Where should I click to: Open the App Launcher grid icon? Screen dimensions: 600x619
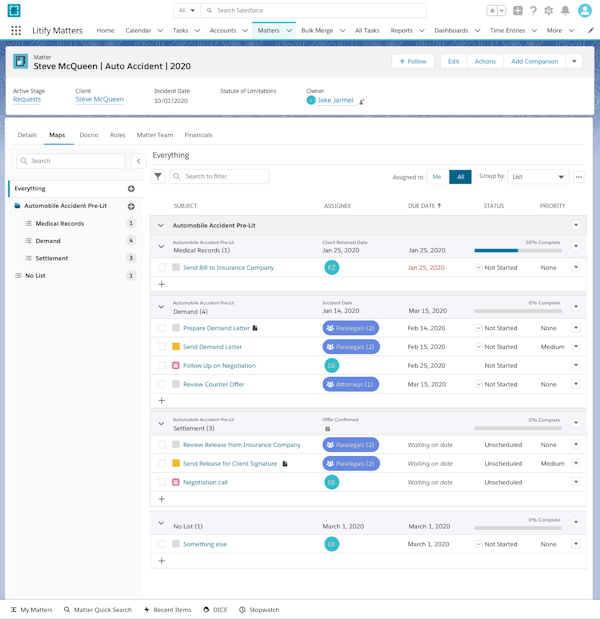tap(16, 30)
